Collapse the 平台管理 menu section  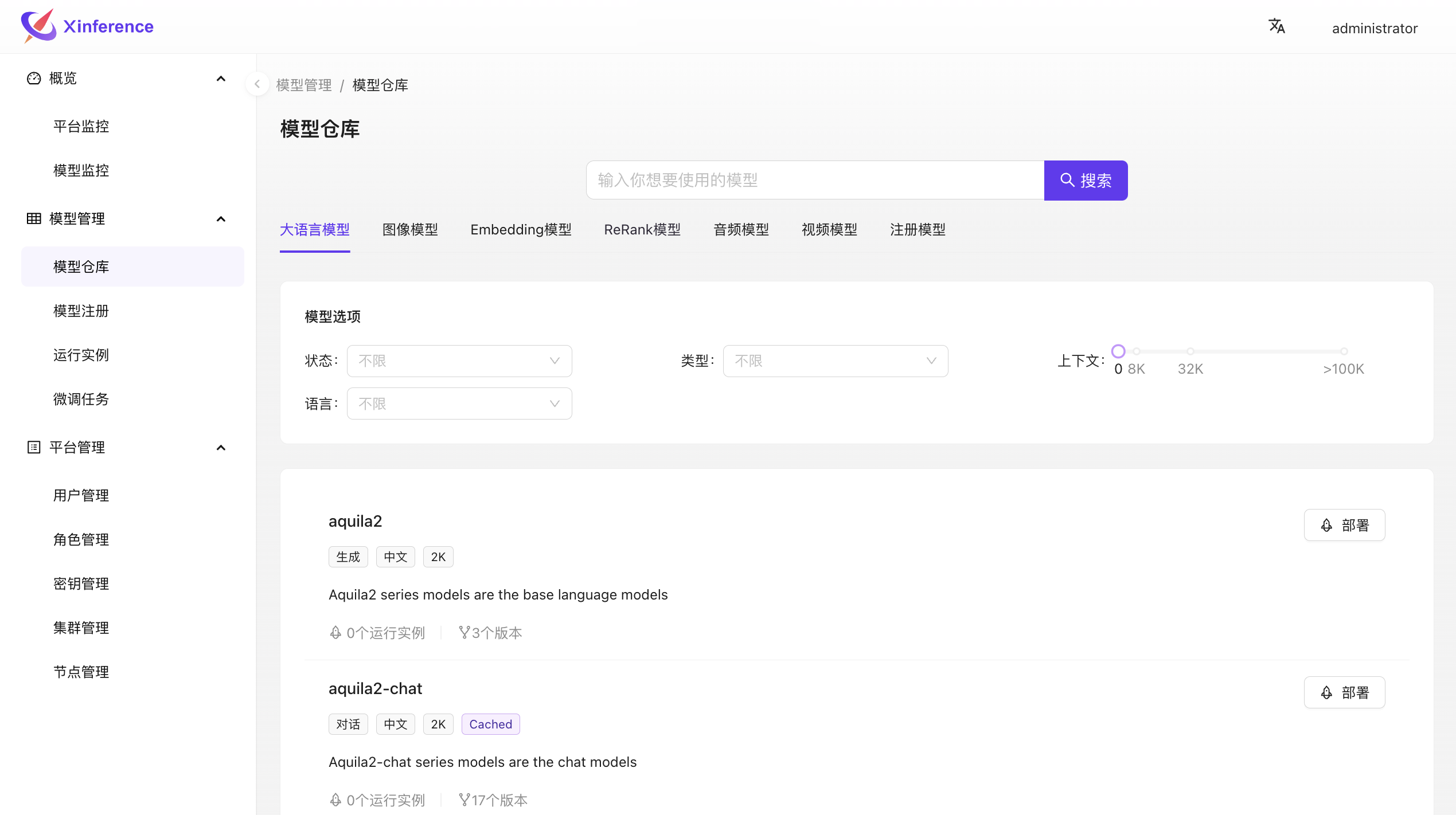[x=221, y=448]
